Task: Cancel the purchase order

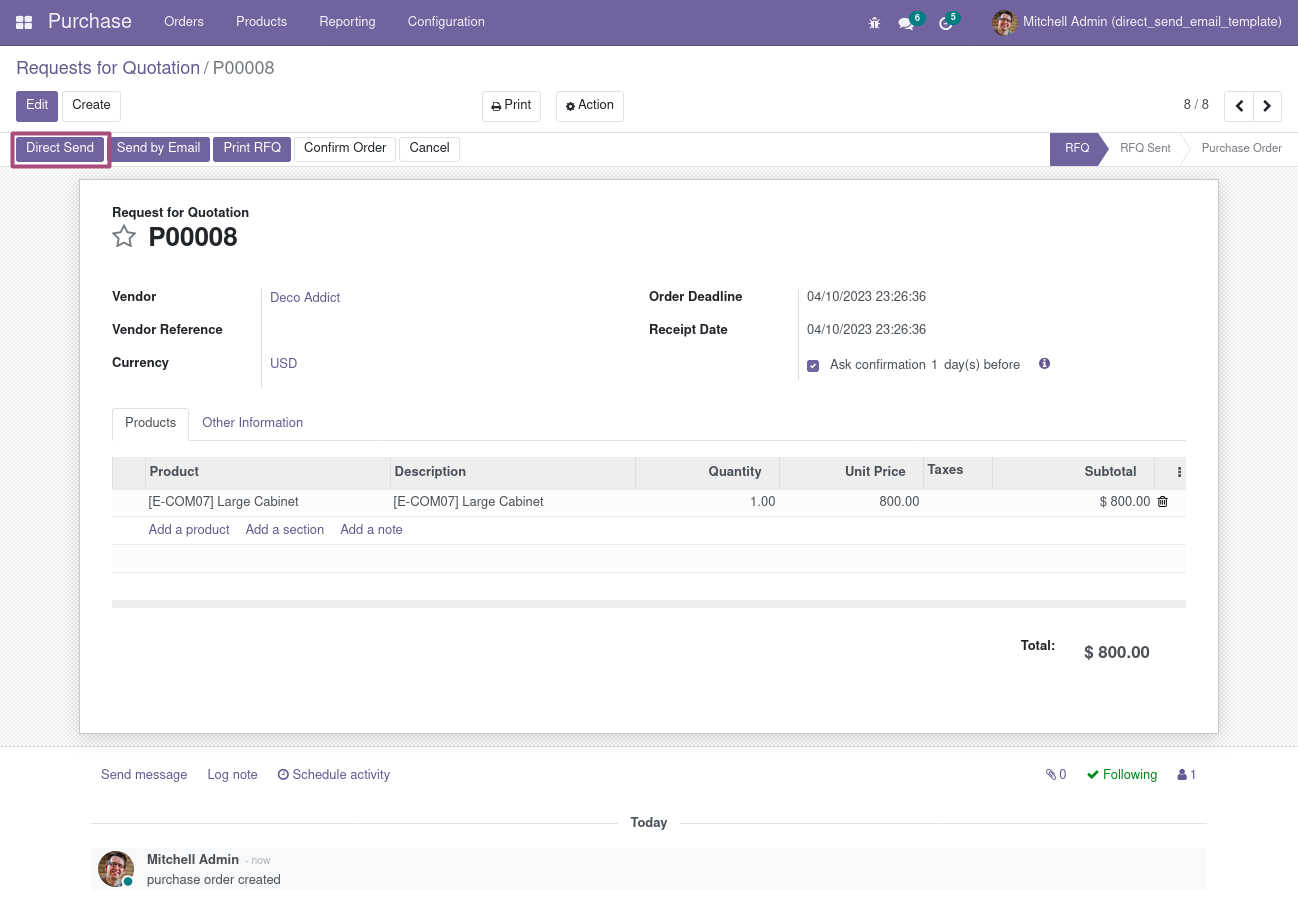Action: [429, 149]
